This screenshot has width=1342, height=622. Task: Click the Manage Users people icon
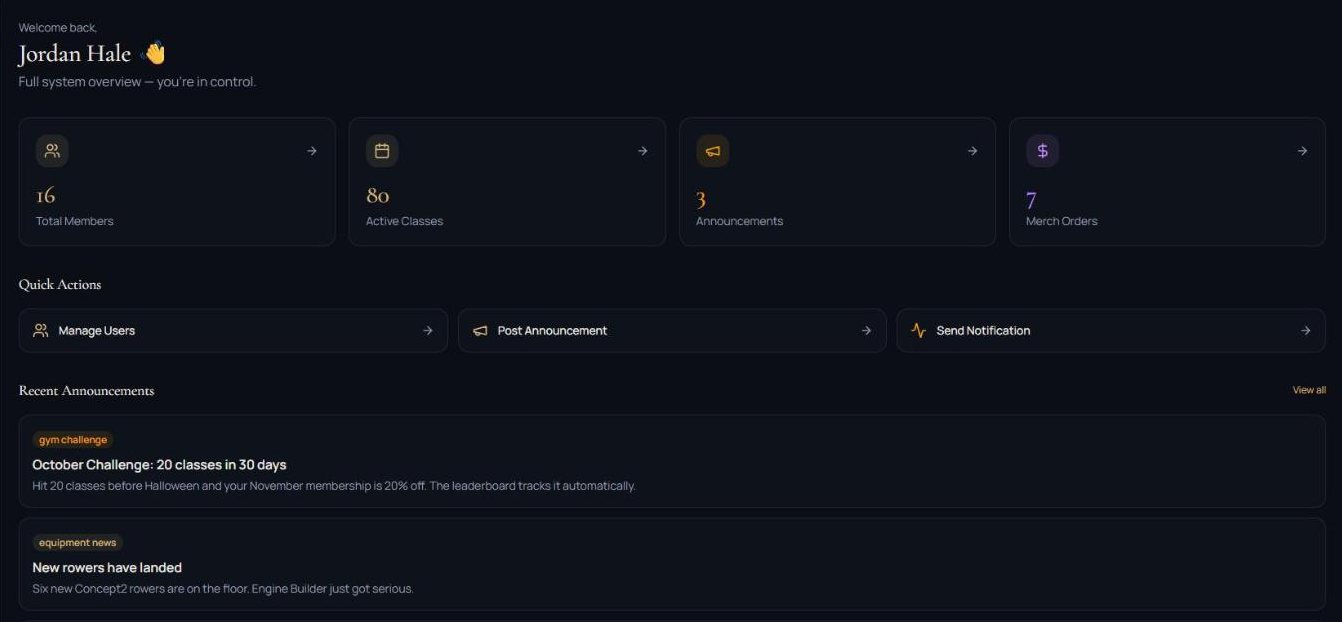point(41,330)
